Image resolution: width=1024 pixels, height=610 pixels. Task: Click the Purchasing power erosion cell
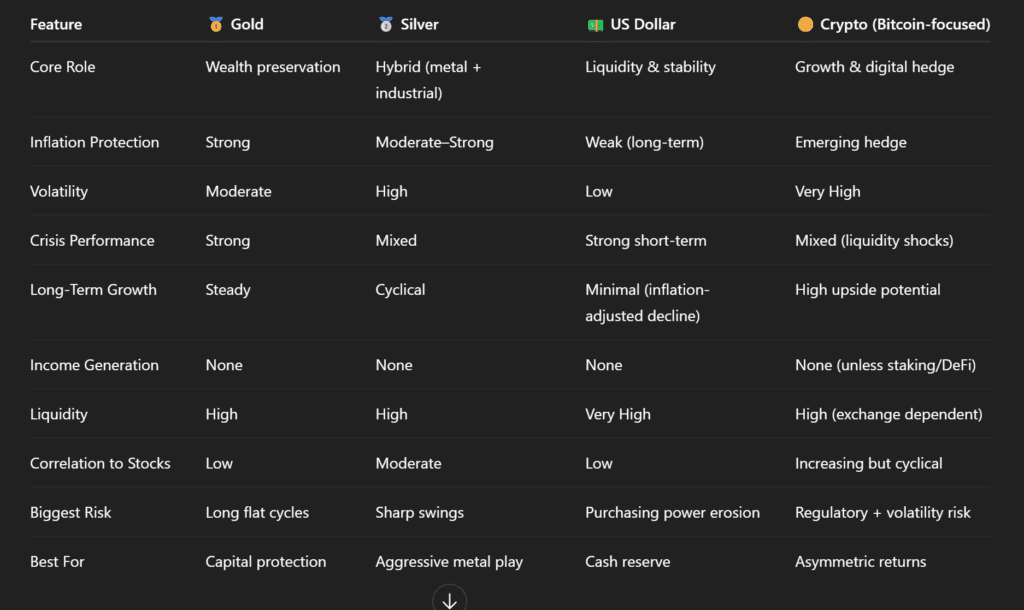[x=672, y=512]
